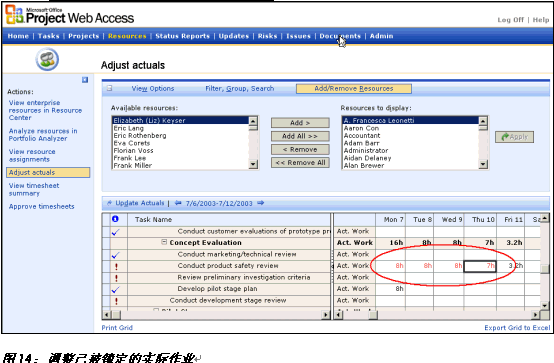Open View enterprise resources in Resource Center
Screen dimensions: 554x363
tap(45, 110)
